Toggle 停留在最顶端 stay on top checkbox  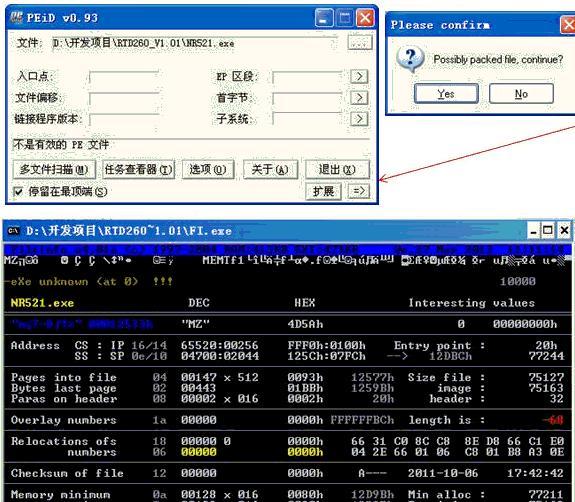[18, 191]
